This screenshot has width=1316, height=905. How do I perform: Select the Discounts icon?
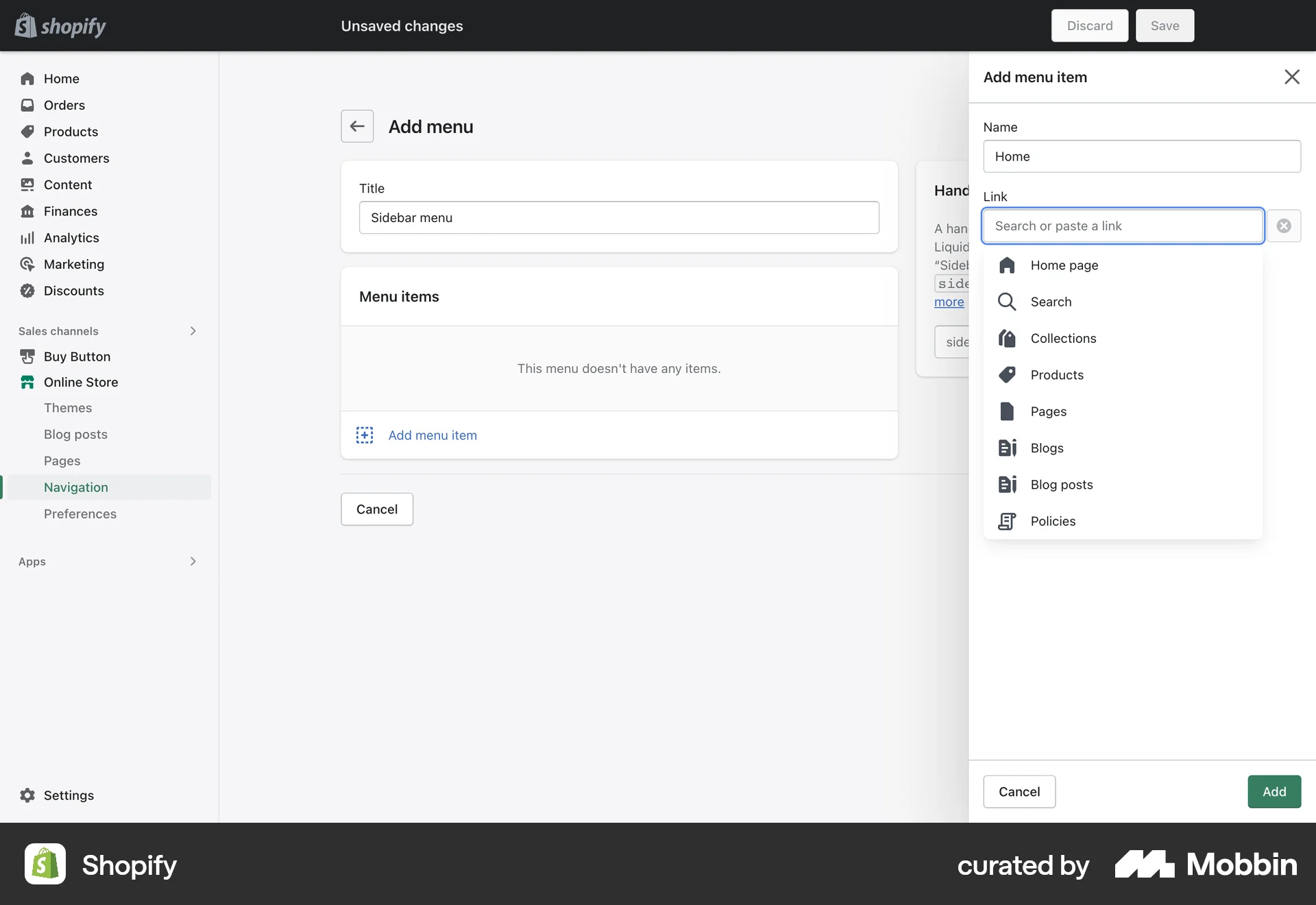tap(27, 291)
